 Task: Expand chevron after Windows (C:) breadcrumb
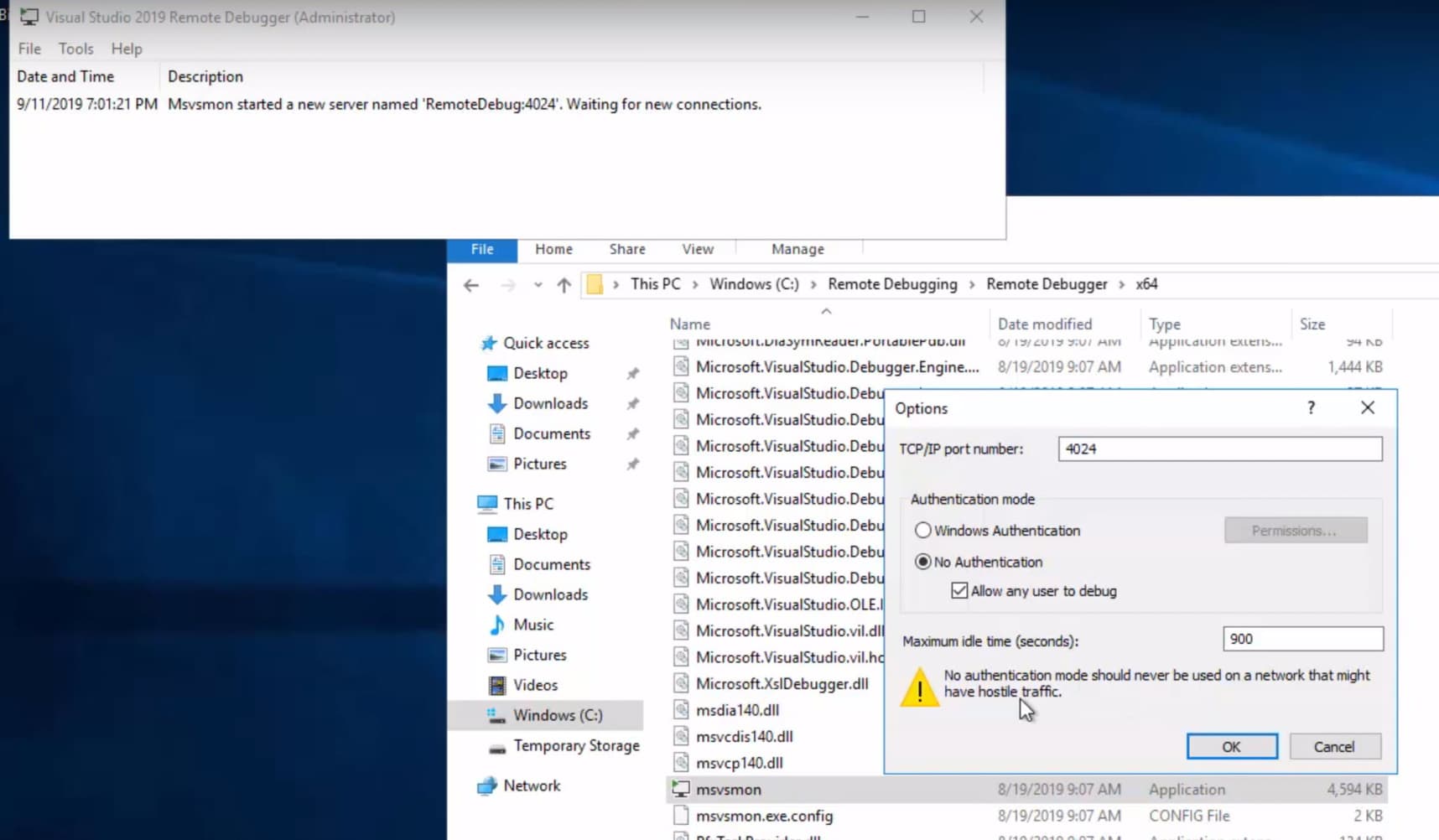(813, 285)
